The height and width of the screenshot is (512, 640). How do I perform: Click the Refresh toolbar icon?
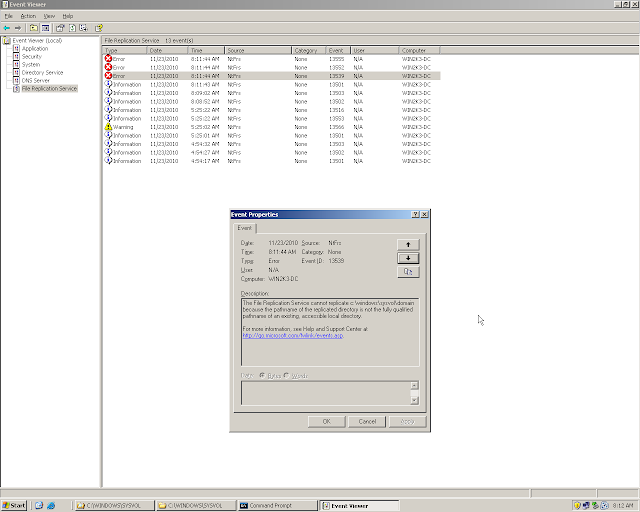click(x=72, y=28)
